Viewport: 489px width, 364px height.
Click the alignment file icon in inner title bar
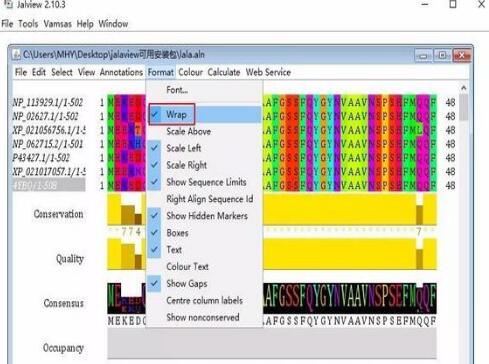pos(16,55)
